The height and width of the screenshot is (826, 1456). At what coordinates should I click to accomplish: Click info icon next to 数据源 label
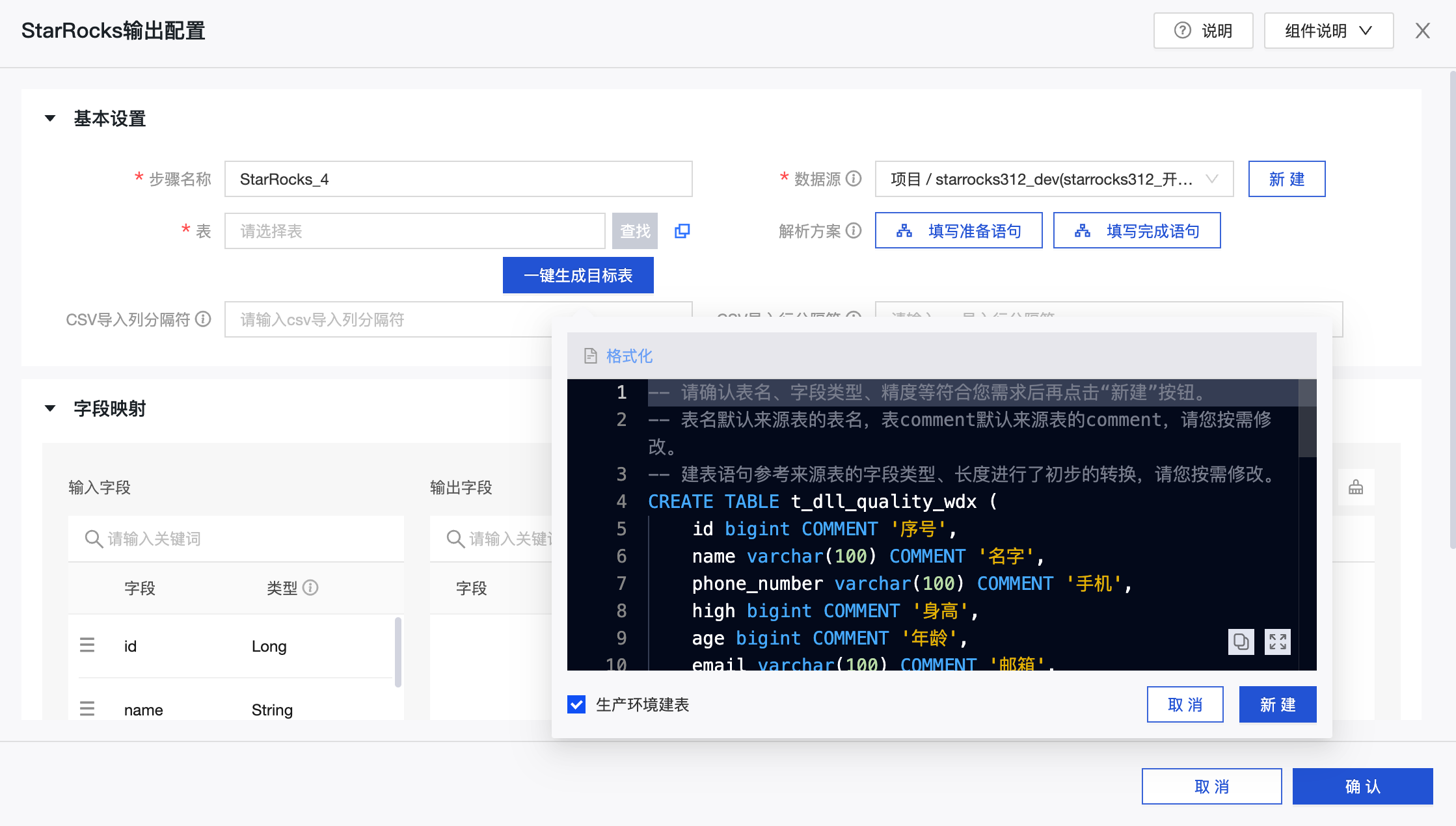click(854, 178)
